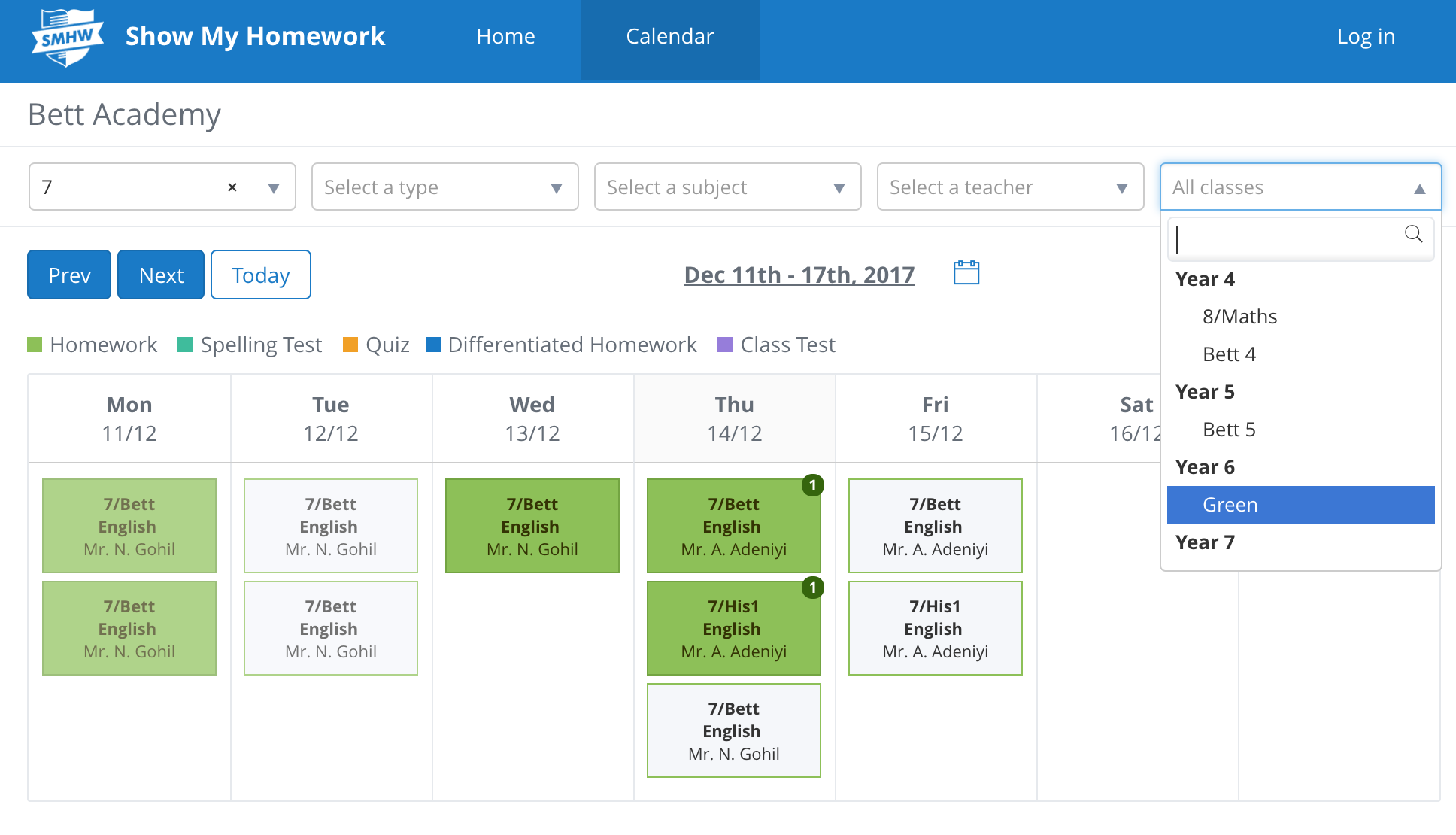Image resolution: width=1456 pixels, height=835 pixels.
Task: Open Friday 7/Bett English card
Action: (x=936, y=526)
